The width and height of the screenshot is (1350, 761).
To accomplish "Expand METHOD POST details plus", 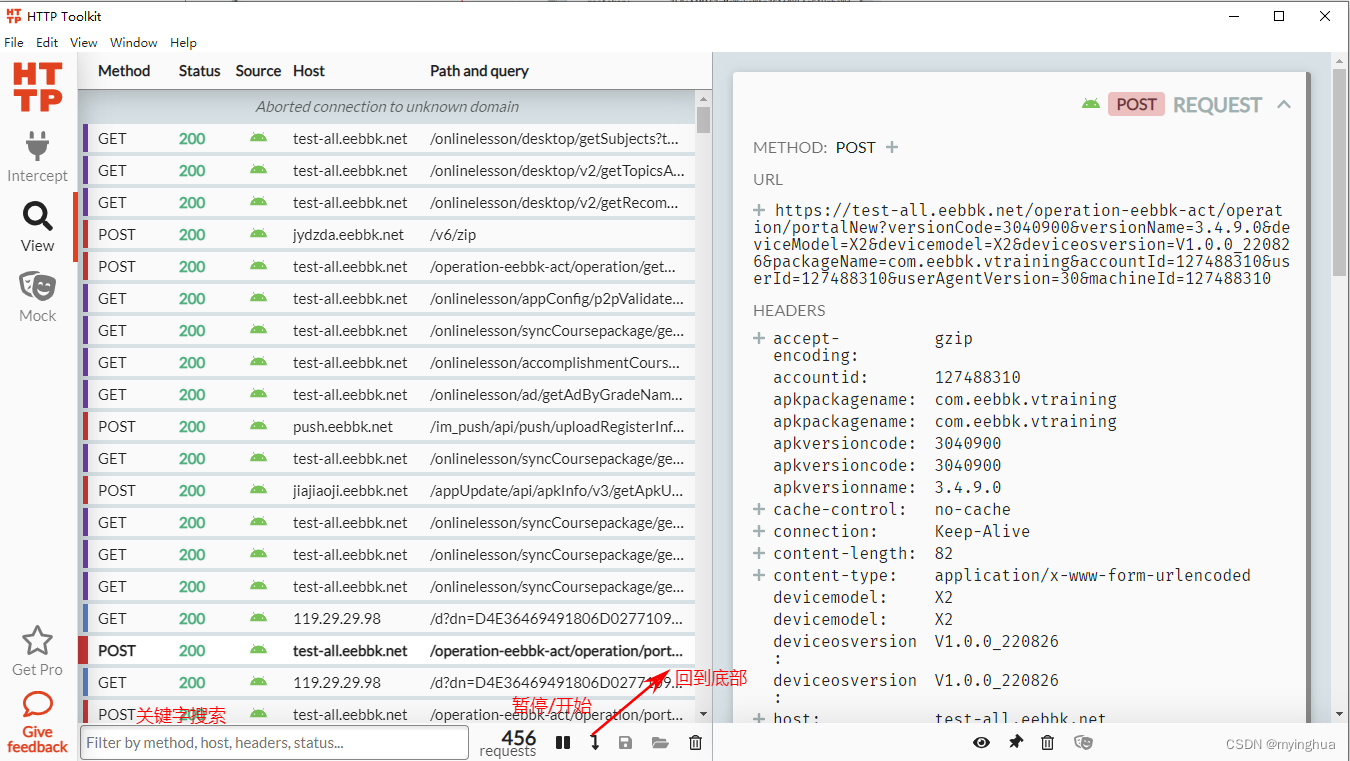I will [x=892, y=147].
